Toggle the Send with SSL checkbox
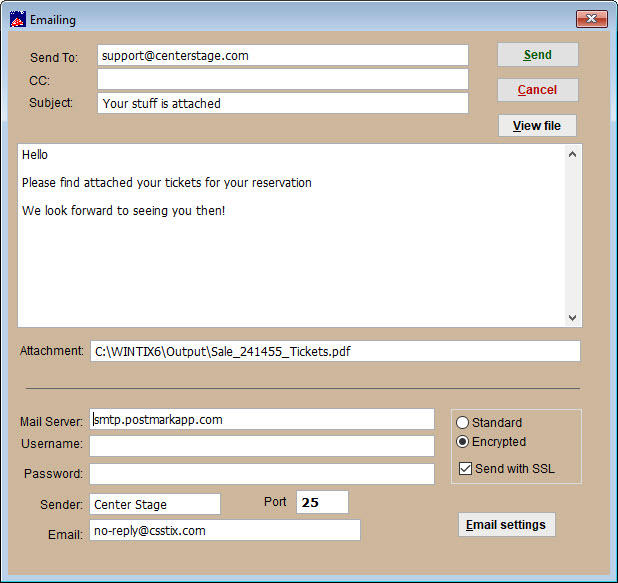Image resolution: width=618 pixels, height=583 pixels. [465, 469]
